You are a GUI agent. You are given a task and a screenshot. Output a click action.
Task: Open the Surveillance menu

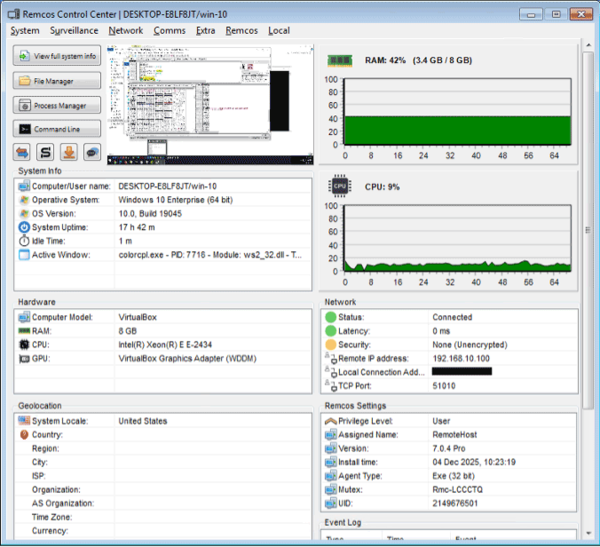pos(74,30)
